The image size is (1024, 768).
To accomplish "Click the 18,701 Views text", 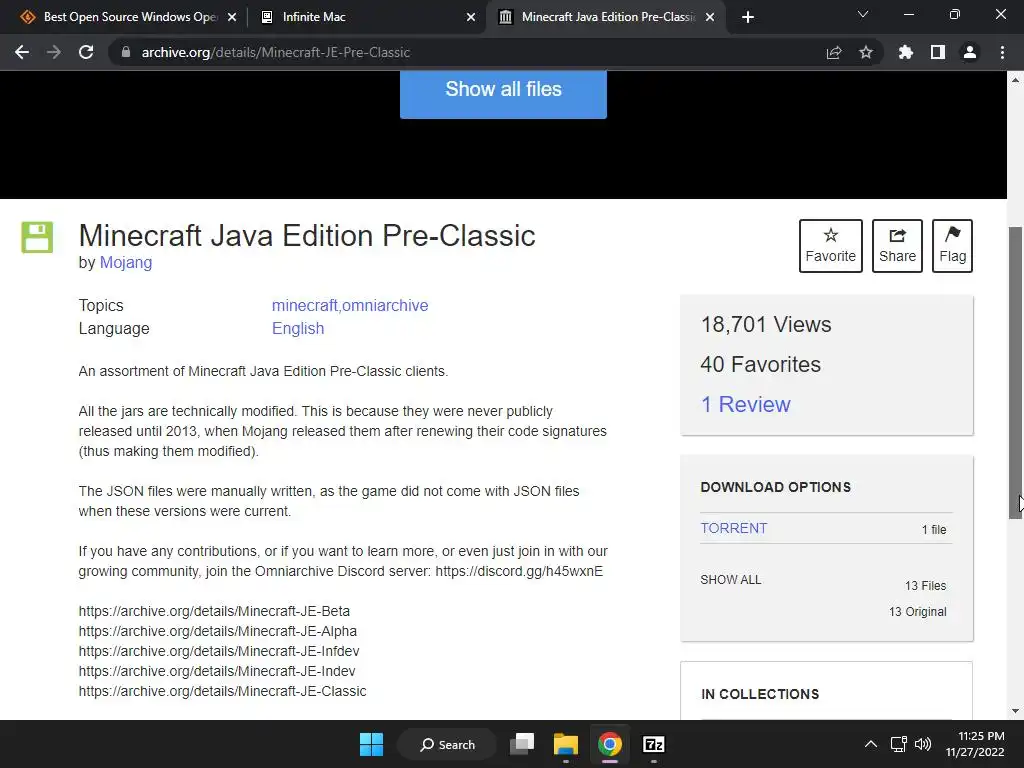I will pyautogui.click(x=766, y=325).
